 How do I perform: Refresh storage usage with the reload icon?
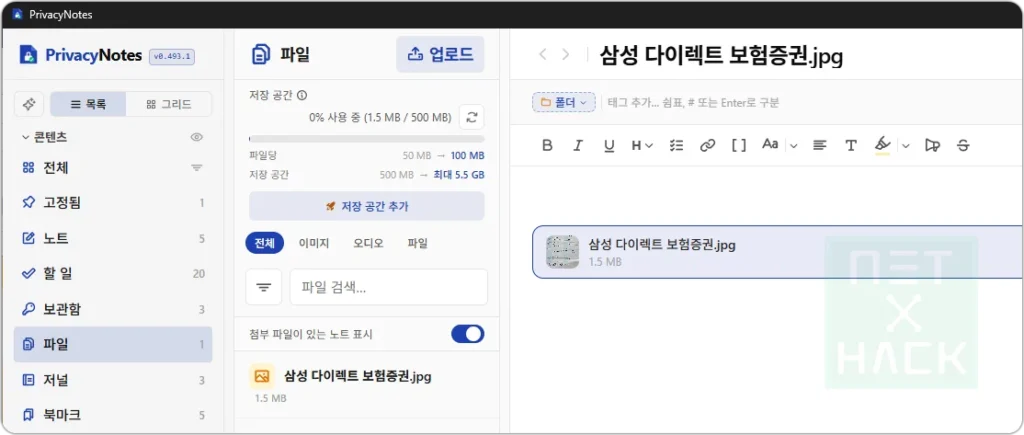click(x=472, y=118)
